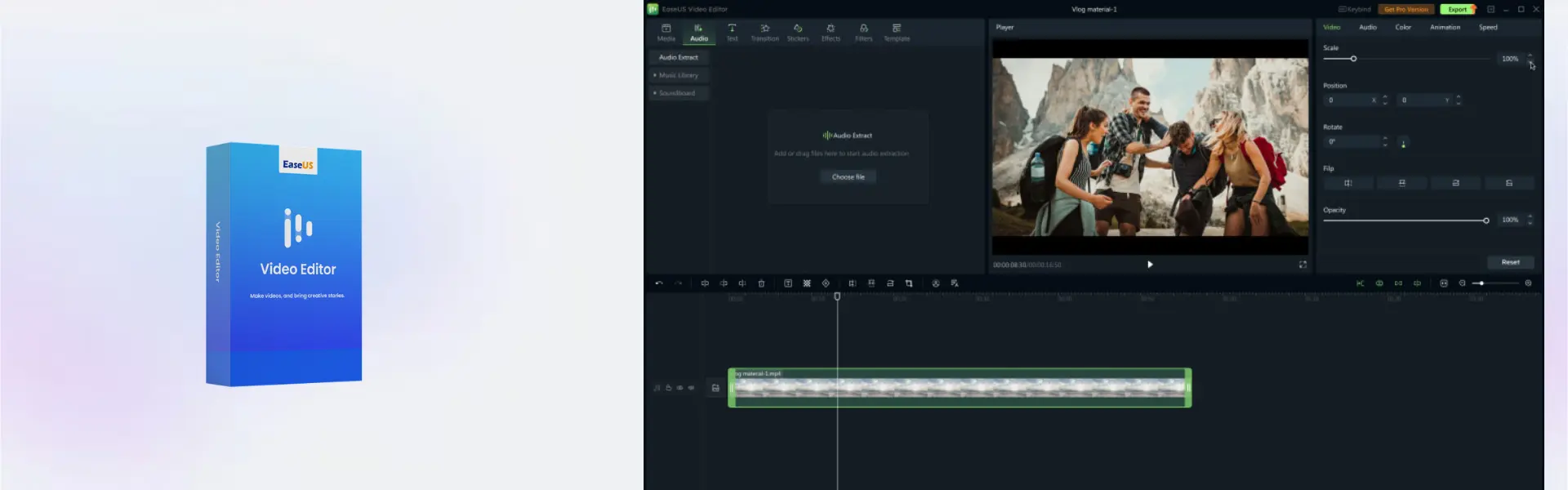Click the timeline playhead marker

point(837,296)
